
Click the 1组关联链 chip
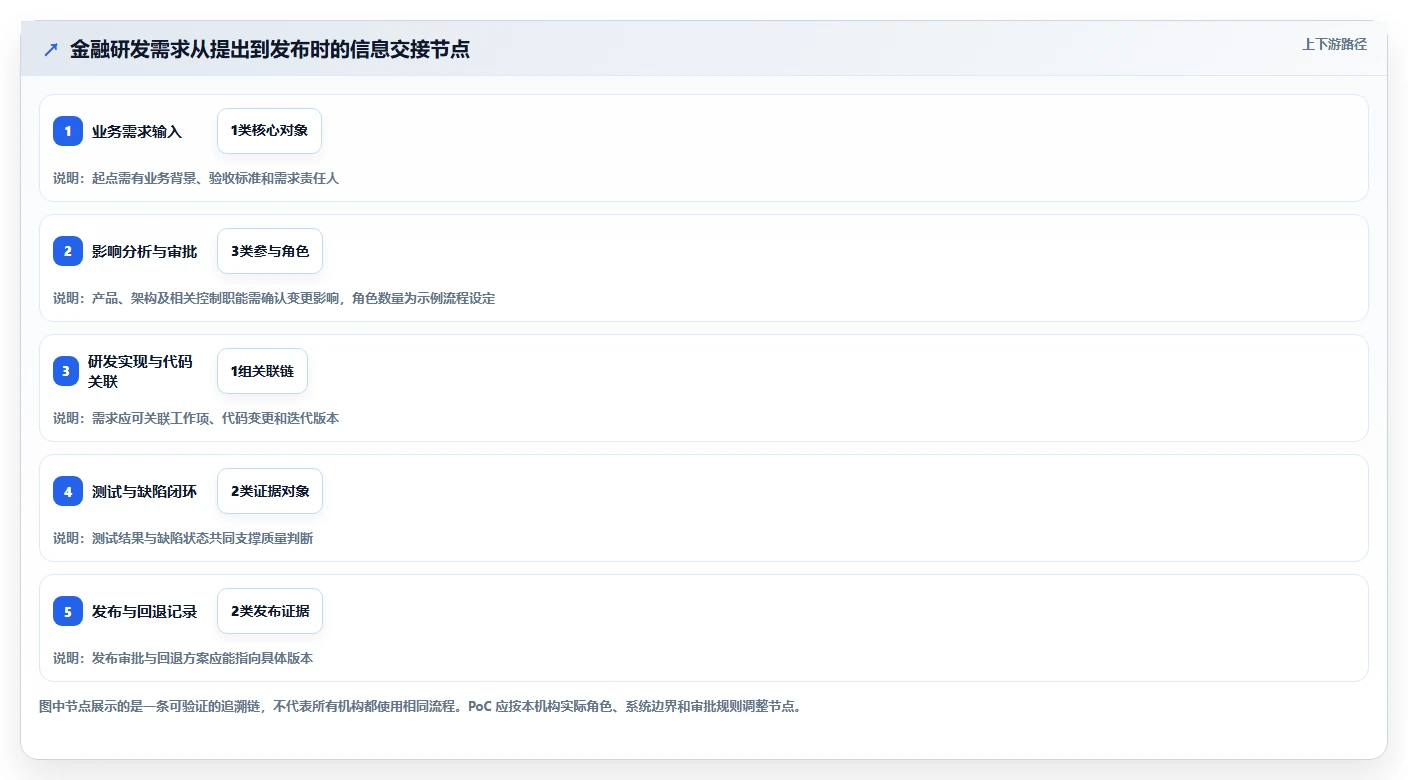pos(262,371)
